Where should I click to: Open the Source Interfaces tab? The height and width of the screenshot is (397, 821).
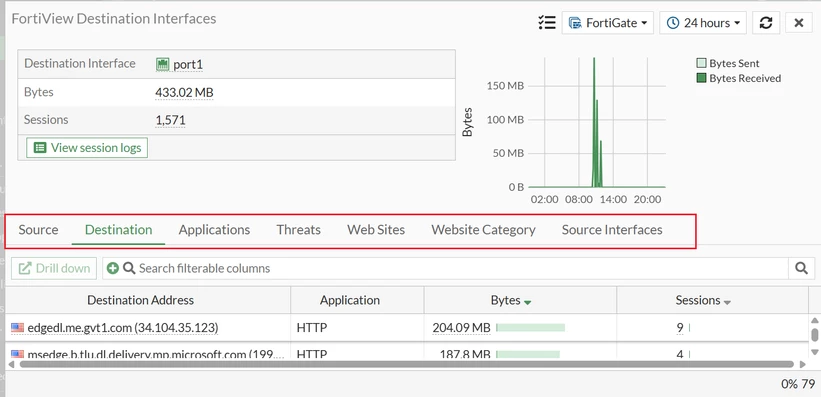(612, 230)
